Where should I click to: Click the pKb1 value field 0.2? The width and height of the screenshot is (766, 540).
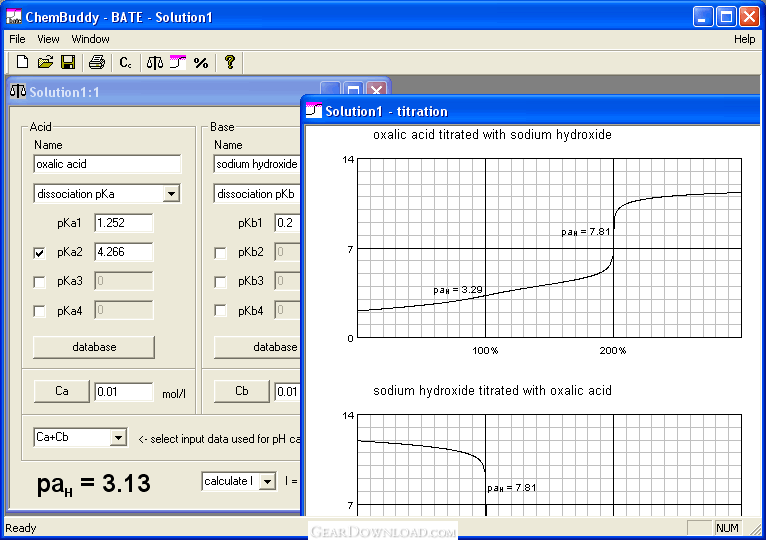(287, 223)
